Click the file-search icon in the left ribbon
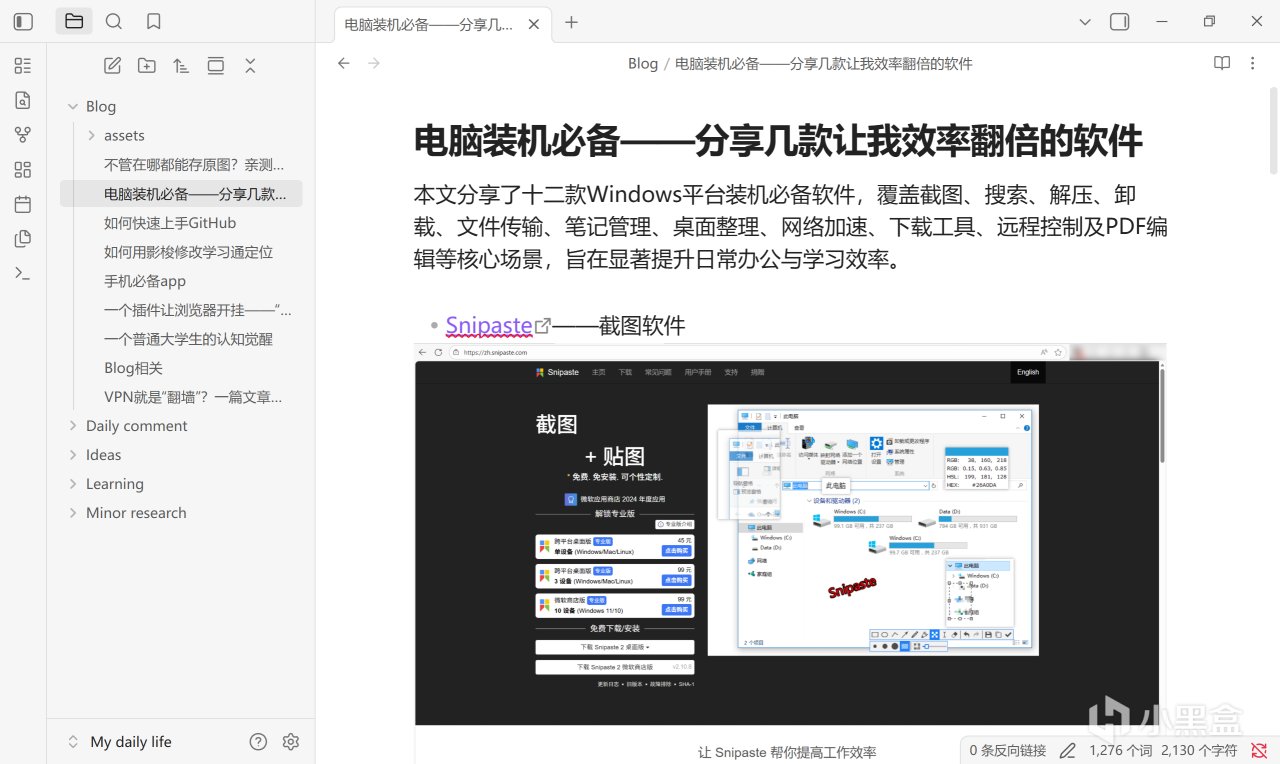The height and width of the screenshot is (764, 1280). coord(23,100)
